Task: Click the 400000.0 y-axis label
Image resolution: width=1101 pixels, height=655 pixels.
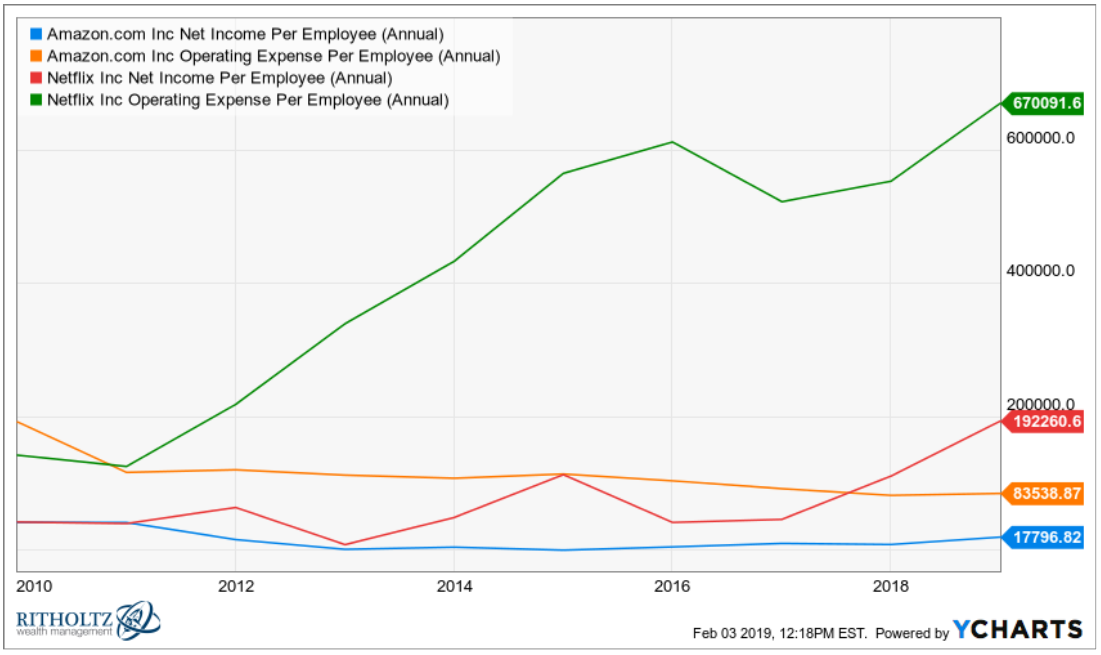Action: pos(1040,271)
